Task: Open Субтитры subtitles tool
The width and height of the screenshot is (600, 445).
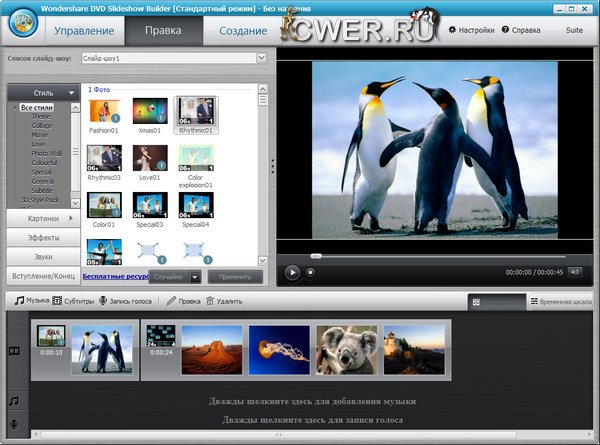Action: coord(58,301)
